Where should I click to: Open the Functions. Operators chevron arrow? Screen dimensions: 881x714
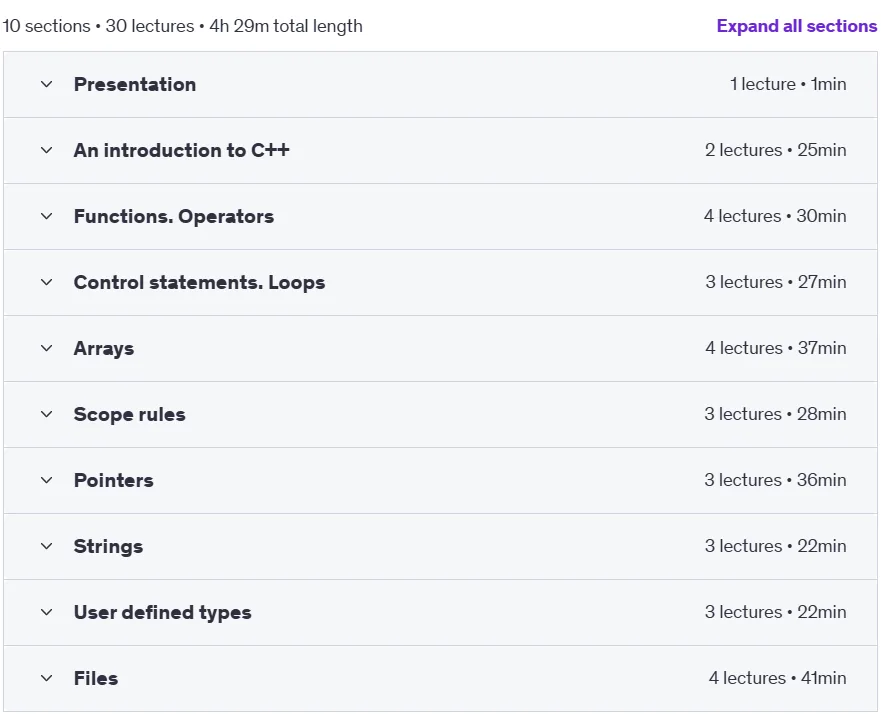[x=47, y=216]
